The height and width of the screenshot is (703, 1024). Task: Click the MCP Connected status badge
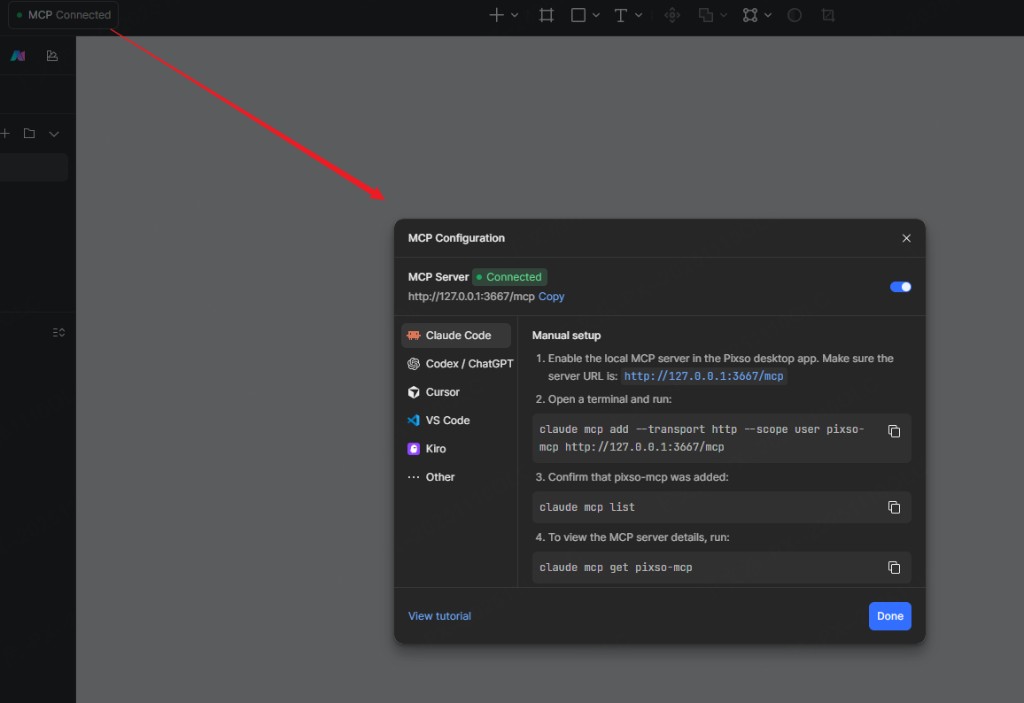(63, 15)
